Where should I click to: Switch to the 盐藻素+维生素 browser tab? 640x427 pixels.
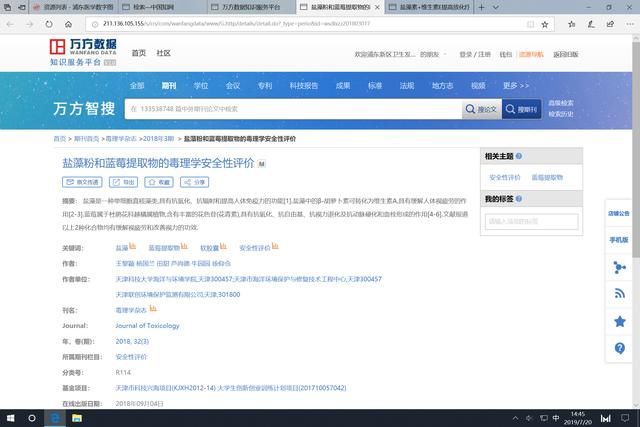coord(429,7)
